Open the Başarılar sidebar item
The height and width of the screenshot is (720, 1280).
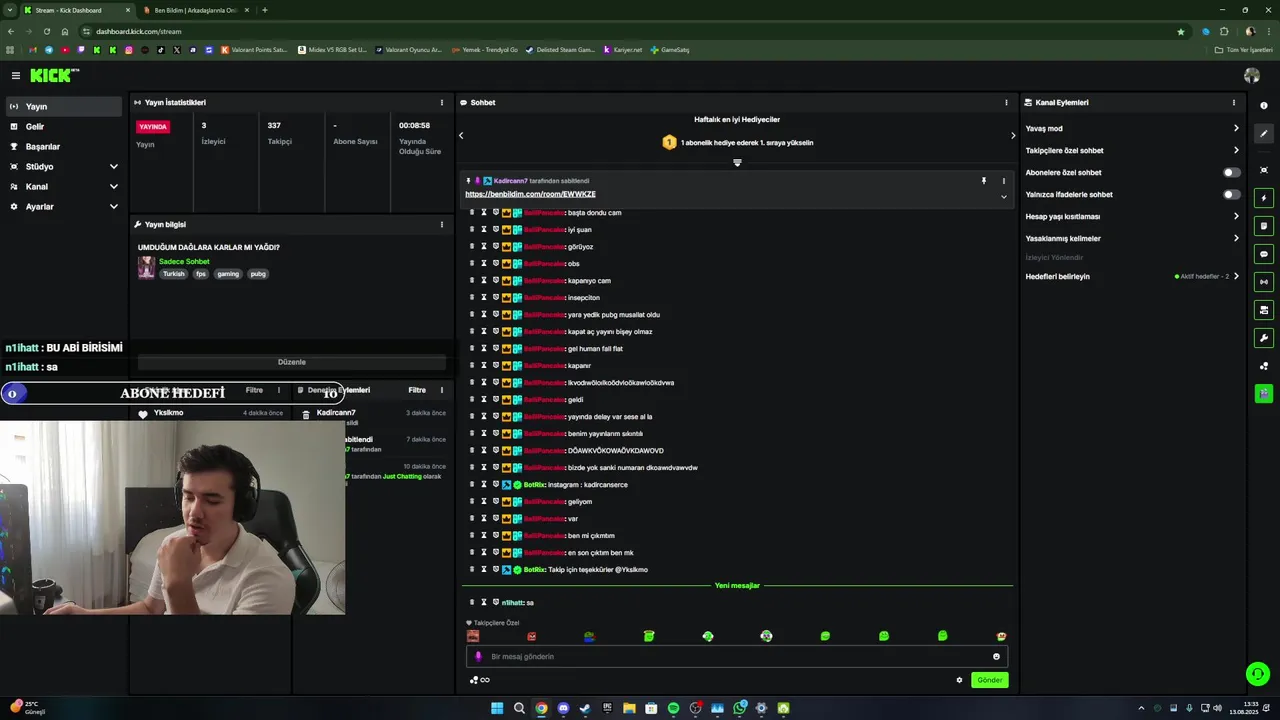tap(64, 146)
